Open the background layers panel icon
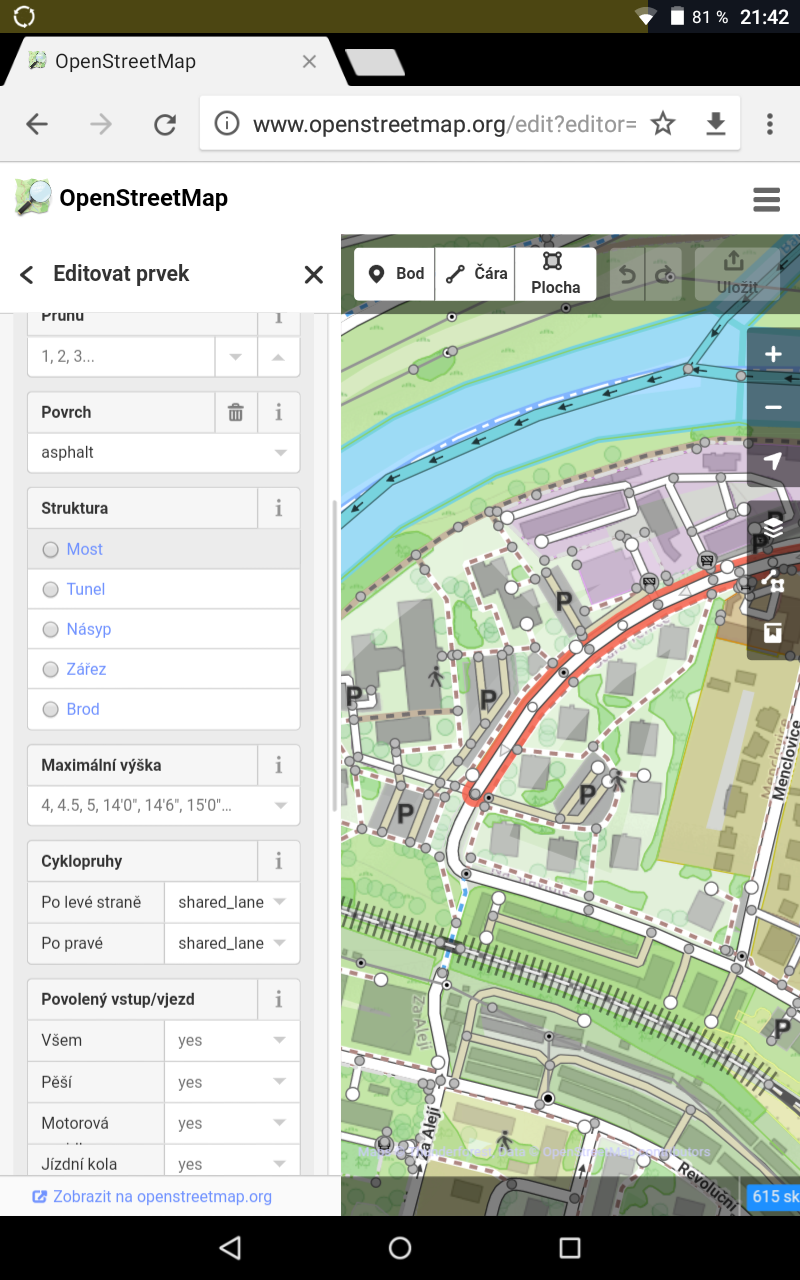Screen dimensions: 800x1280 pos(773,526)
